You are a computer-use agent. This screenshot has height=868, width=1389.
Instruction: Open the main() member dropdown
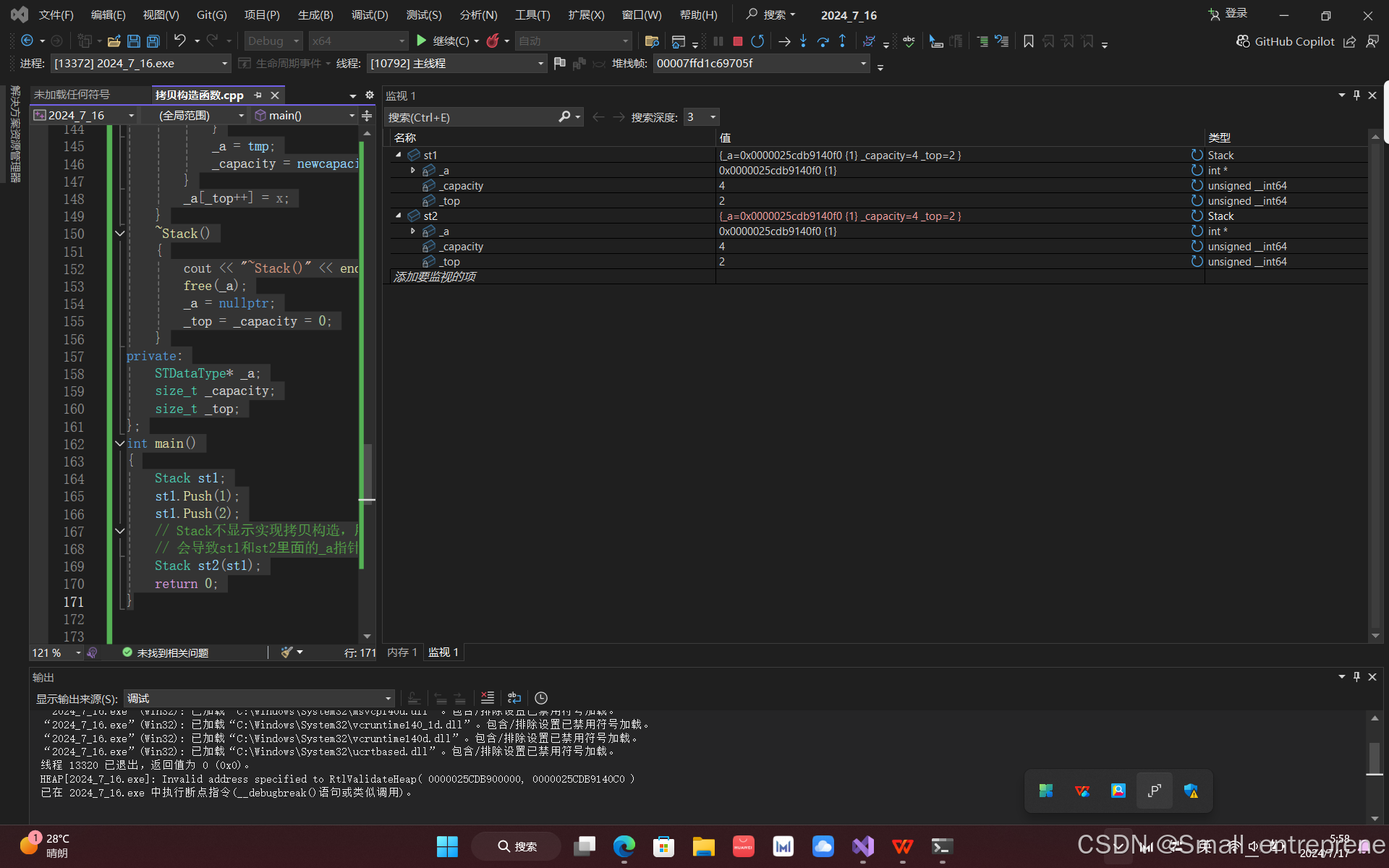pos(305,116)
